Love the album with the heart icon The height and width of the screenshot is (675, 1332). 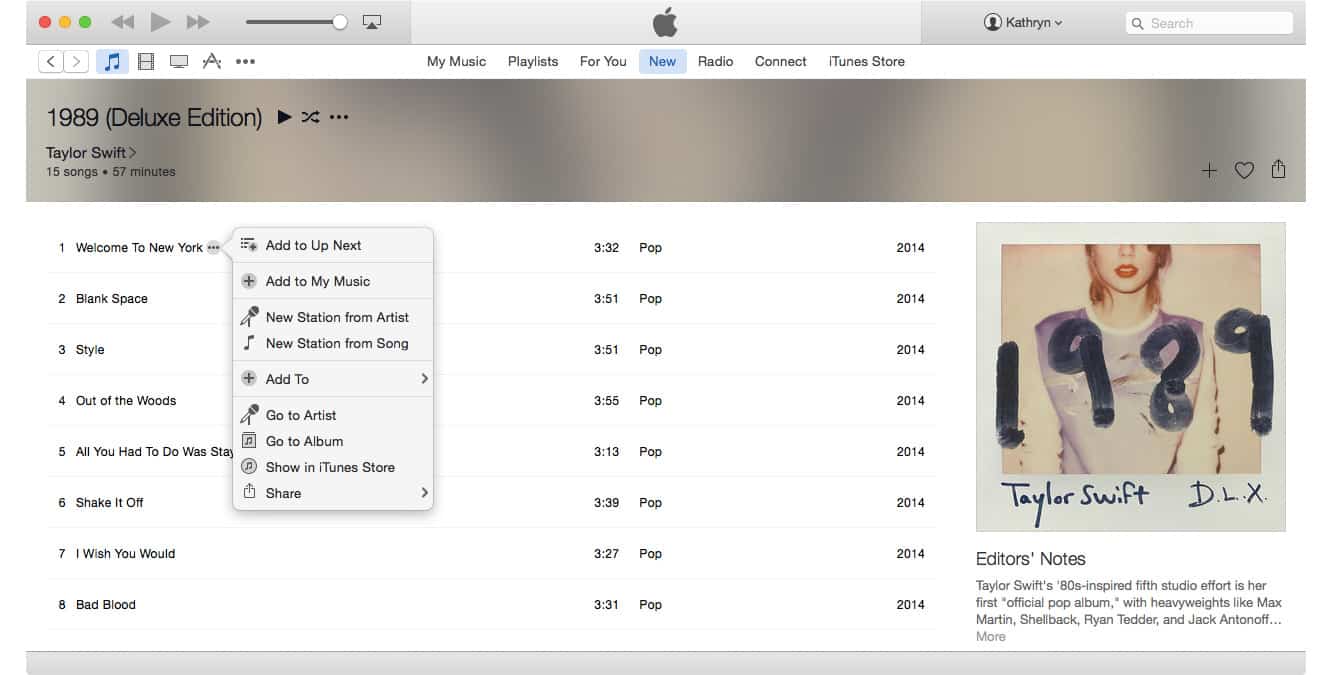click(x=1244, y=171)
